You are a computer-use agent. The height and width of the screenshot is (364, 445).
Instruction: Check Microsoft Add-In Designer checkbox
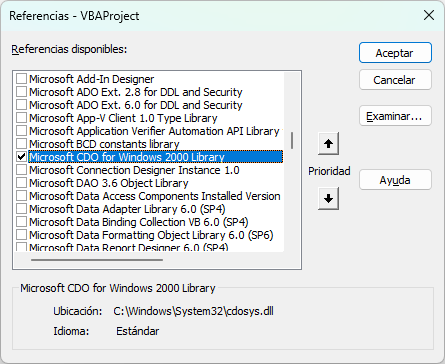(x=22, y=79)
